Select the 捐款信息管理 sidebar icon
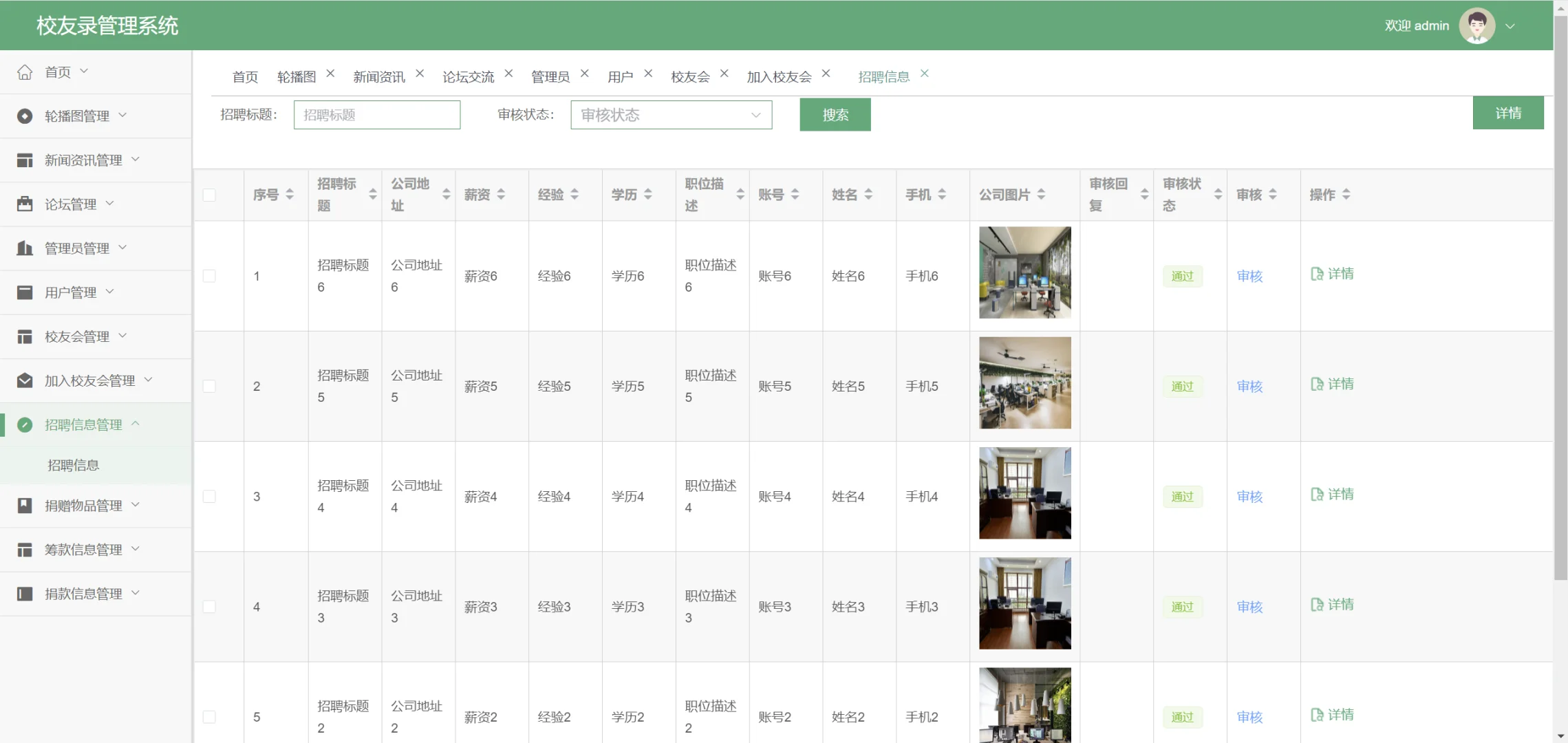Viewport: 1568px width, 743px height. 25,593
